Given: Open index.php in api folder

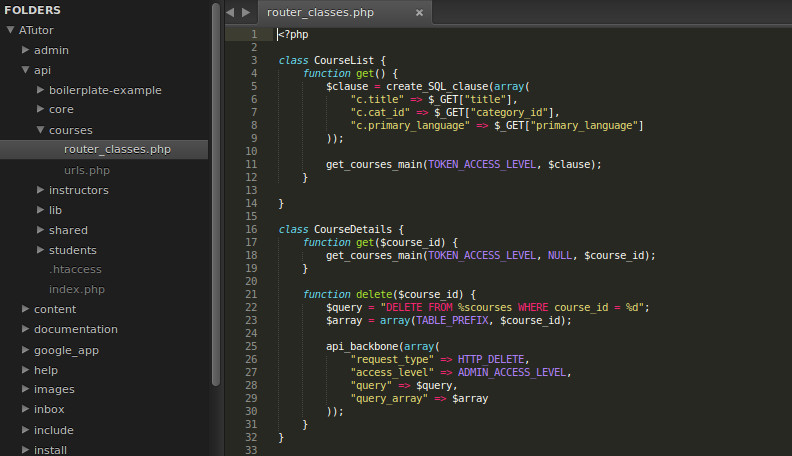Looking at the screenshot, I should pos(76,290).
